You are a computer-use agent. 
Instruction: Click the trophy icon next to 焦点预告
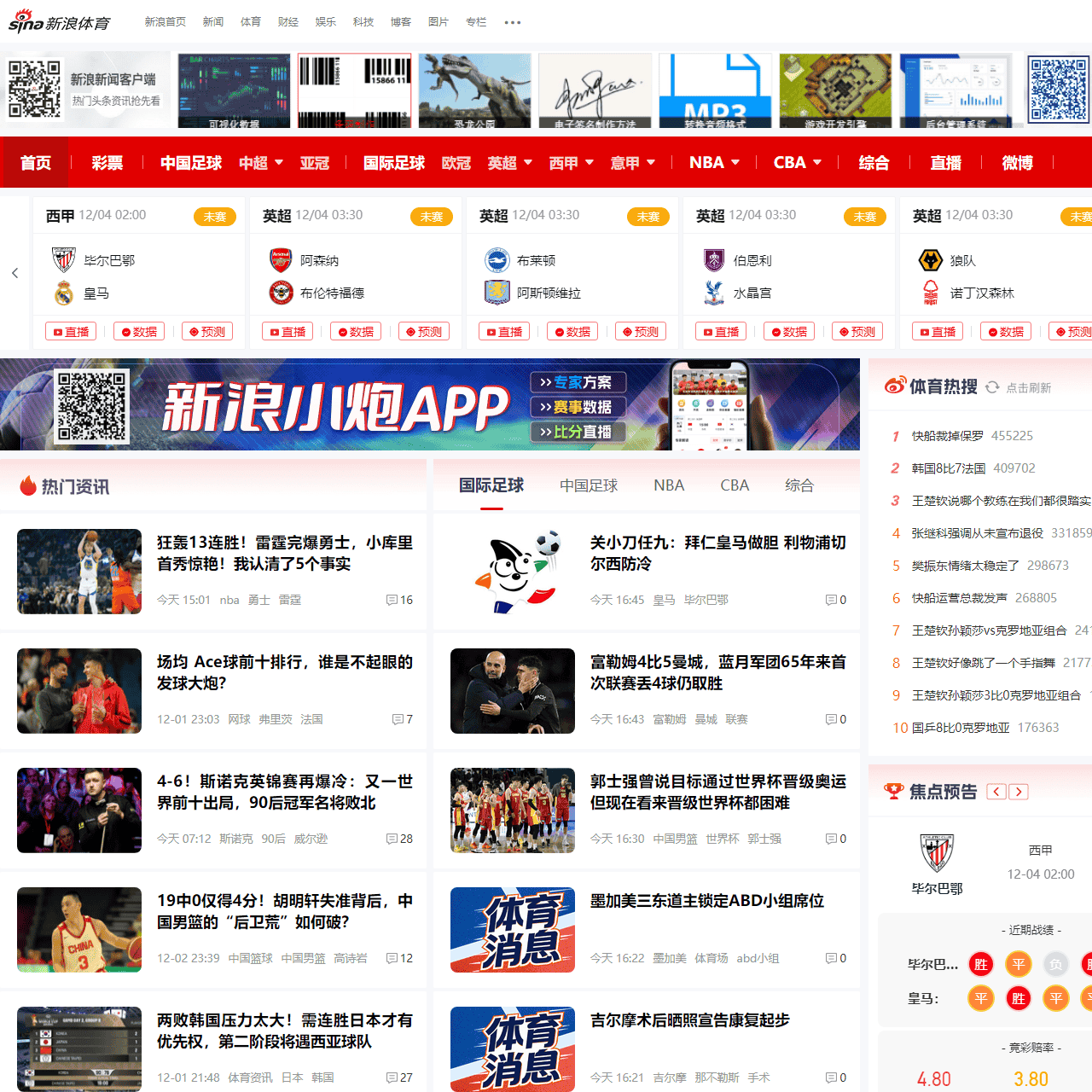coord(893,791)
